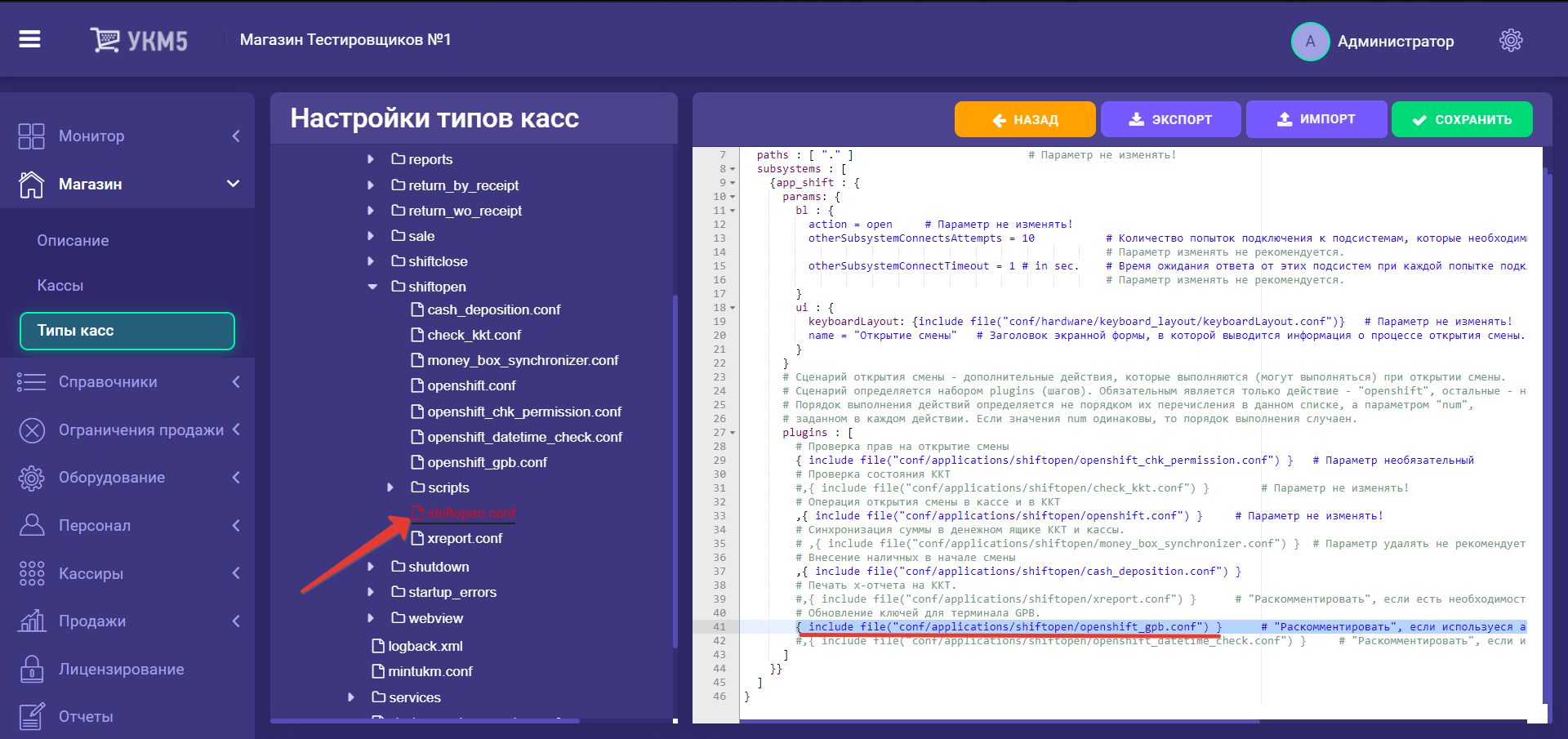Image resolution: width=1568 pixels, height=739 pixels.
Task: Expand the Монитор menu chevron
Action: point(236,136)
